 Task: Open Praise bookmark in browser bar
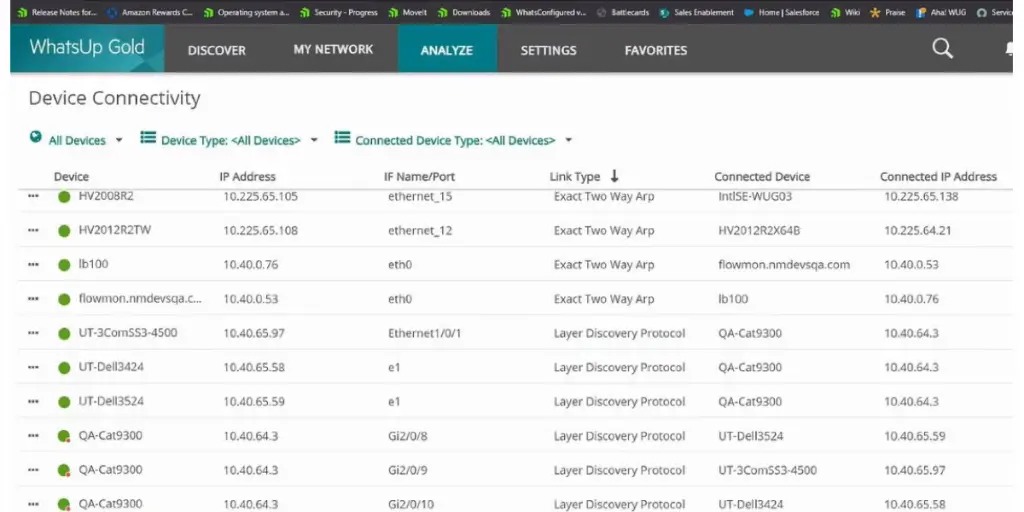[x=888, y=12]
